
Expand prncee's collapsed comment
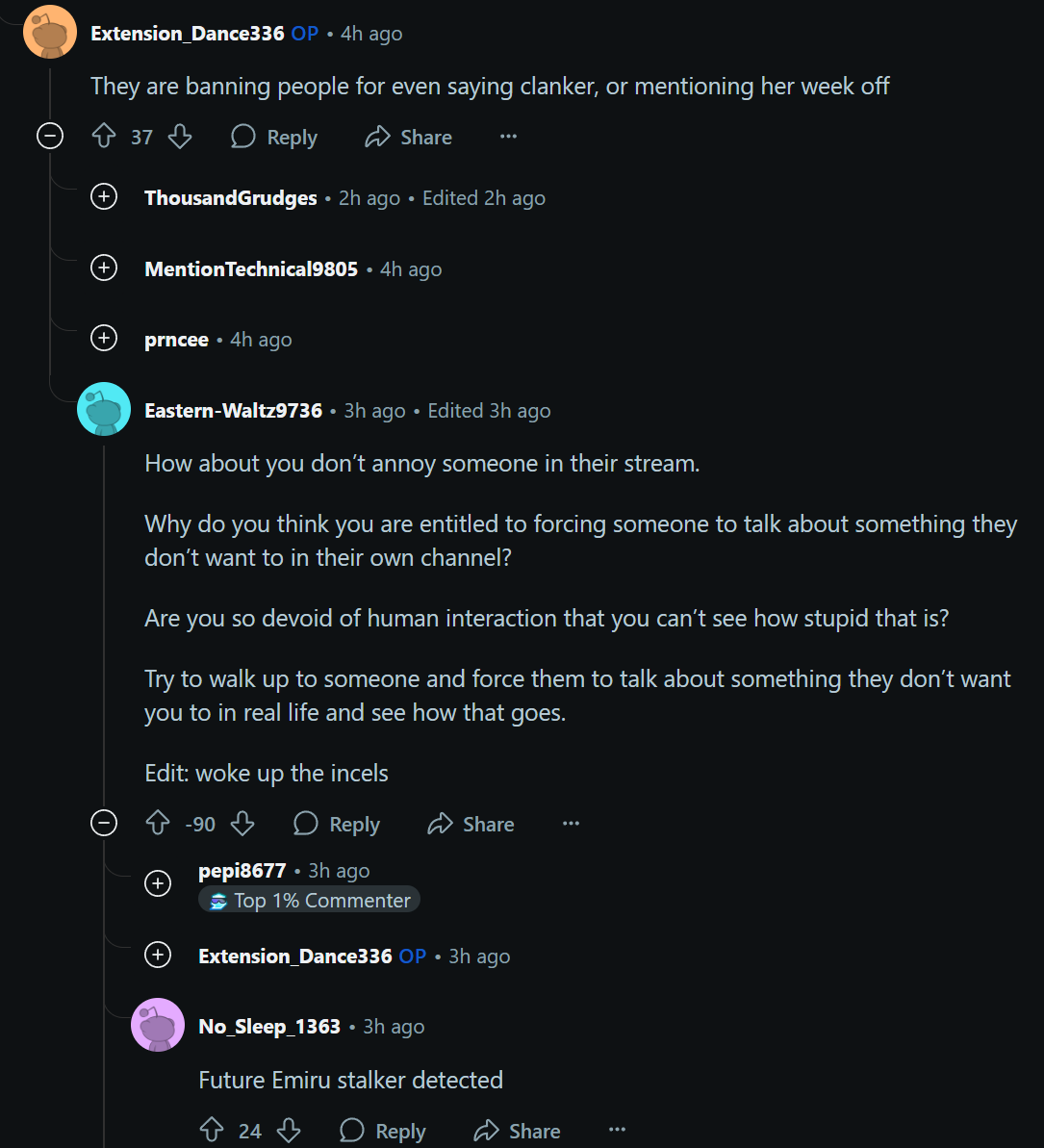coord(104,339)
